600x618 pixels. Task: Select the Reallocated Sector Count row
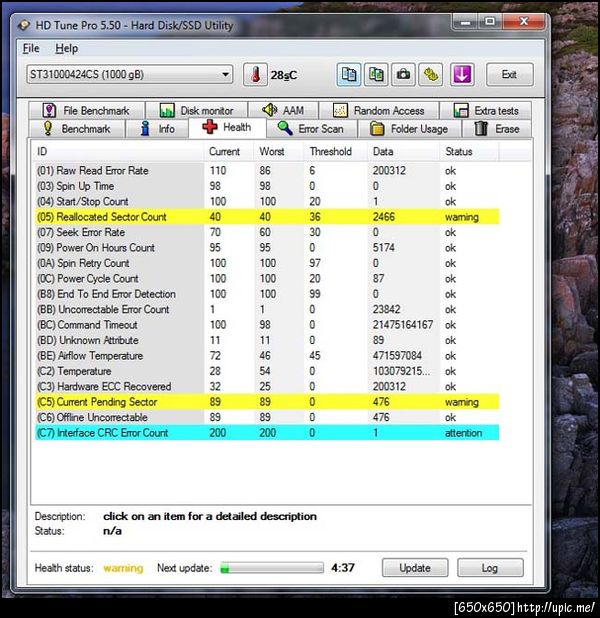point(267,217)
